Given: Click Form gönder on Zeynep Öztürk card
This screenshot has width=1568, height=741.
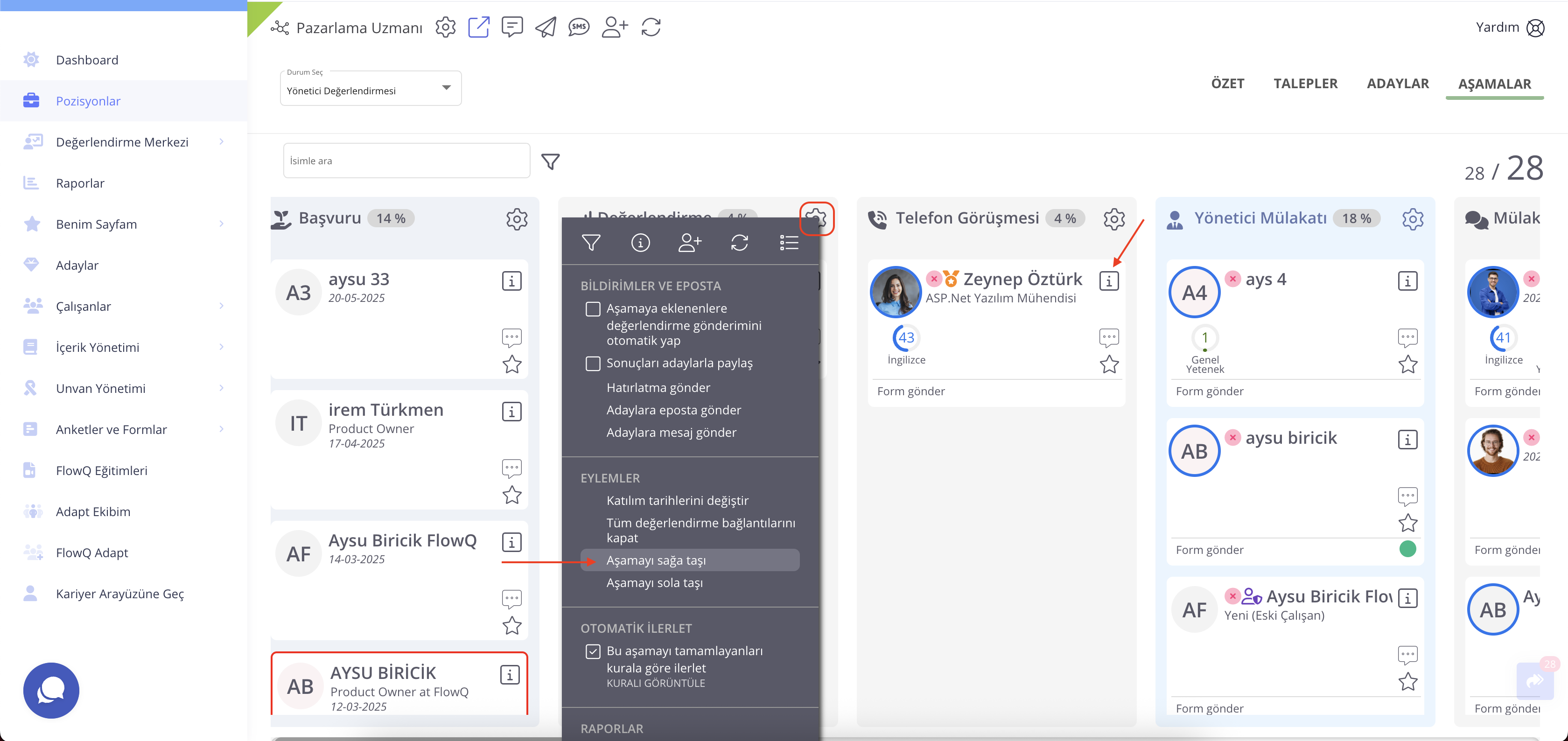Looking at the screenshot, I should 910,391.
